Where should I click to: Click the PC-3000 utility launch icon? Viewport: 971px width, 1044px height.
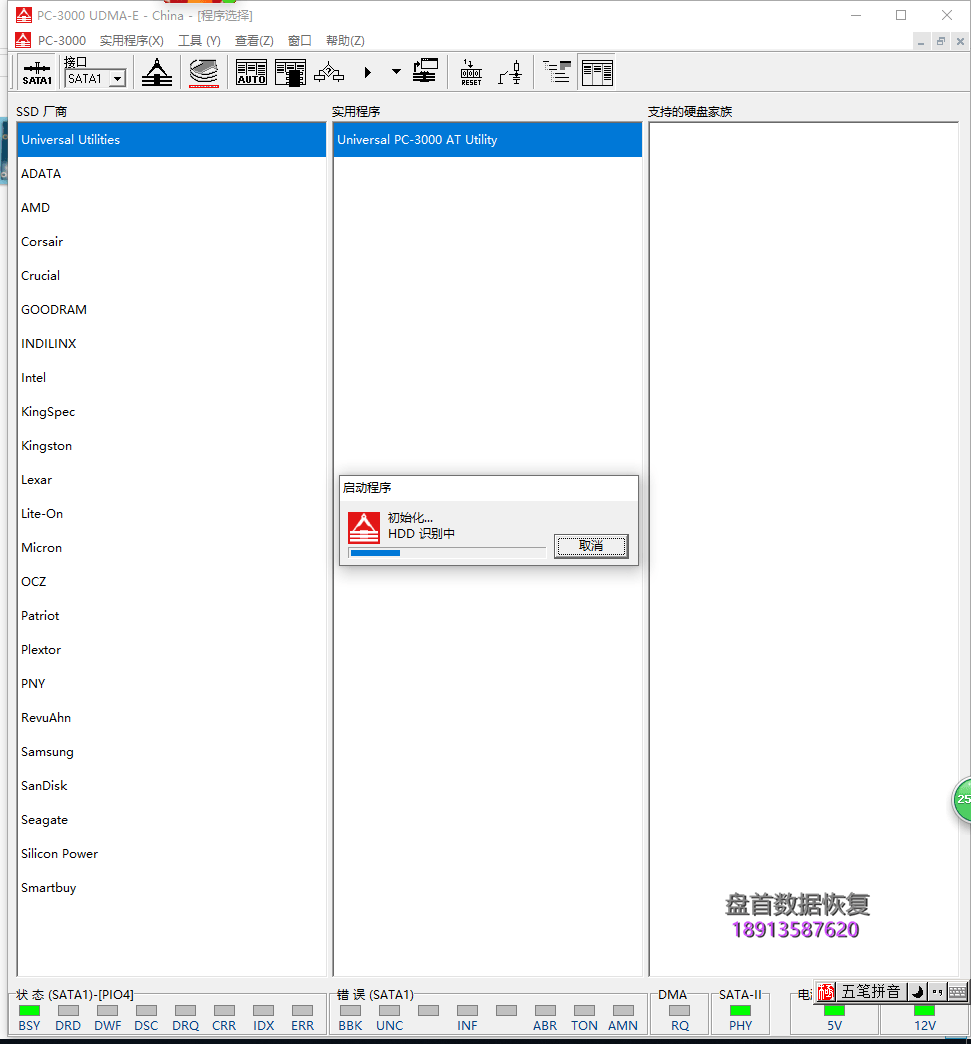point(157,73)
